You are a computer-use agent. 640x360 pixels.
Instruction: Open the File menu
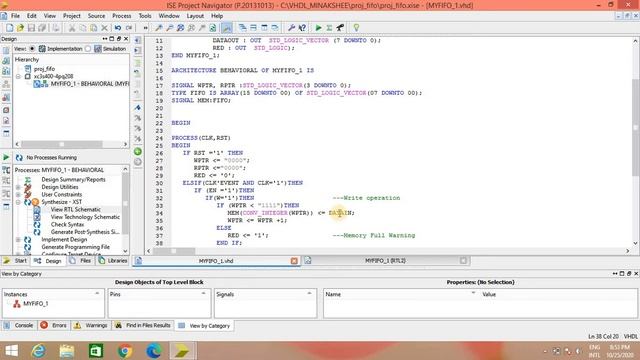coord(15,16)
